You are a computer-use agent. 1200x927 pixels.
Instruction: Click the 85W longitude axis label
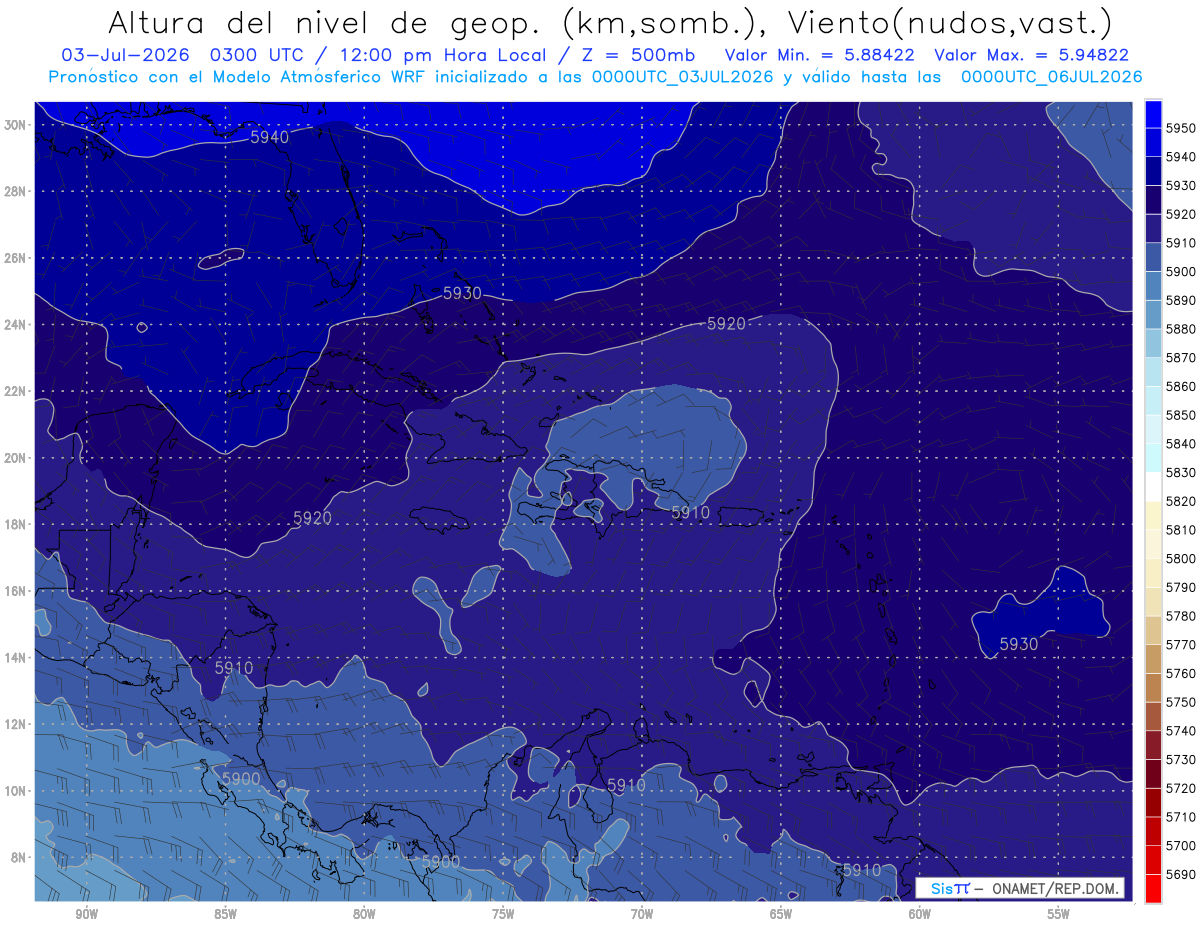[x=225, y=914]
